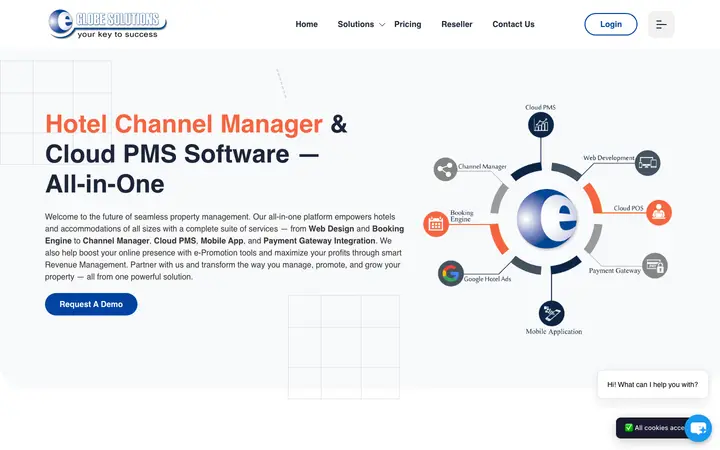Click the Booking Engine label text
Image resolution: width=720 pixels, height=450 pixels.
tap(461, 216)
